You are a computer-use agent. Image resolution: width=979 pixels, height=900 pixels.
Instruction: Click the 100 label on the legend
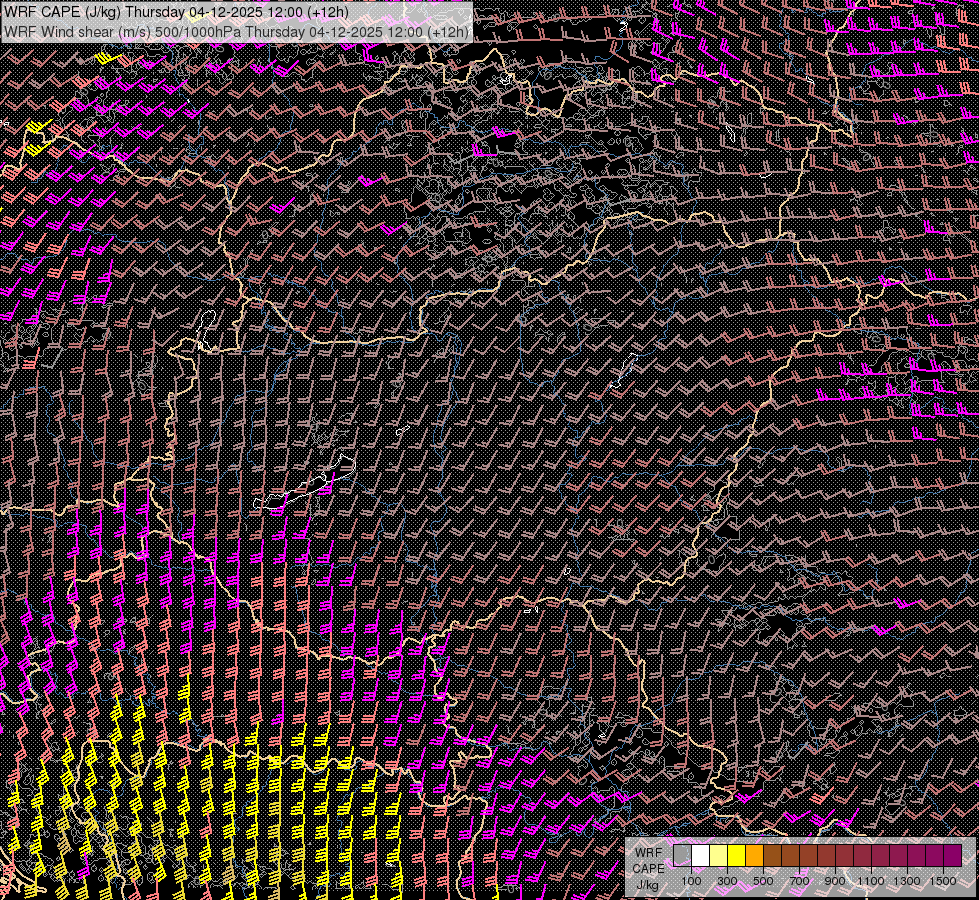click(691, 881)
